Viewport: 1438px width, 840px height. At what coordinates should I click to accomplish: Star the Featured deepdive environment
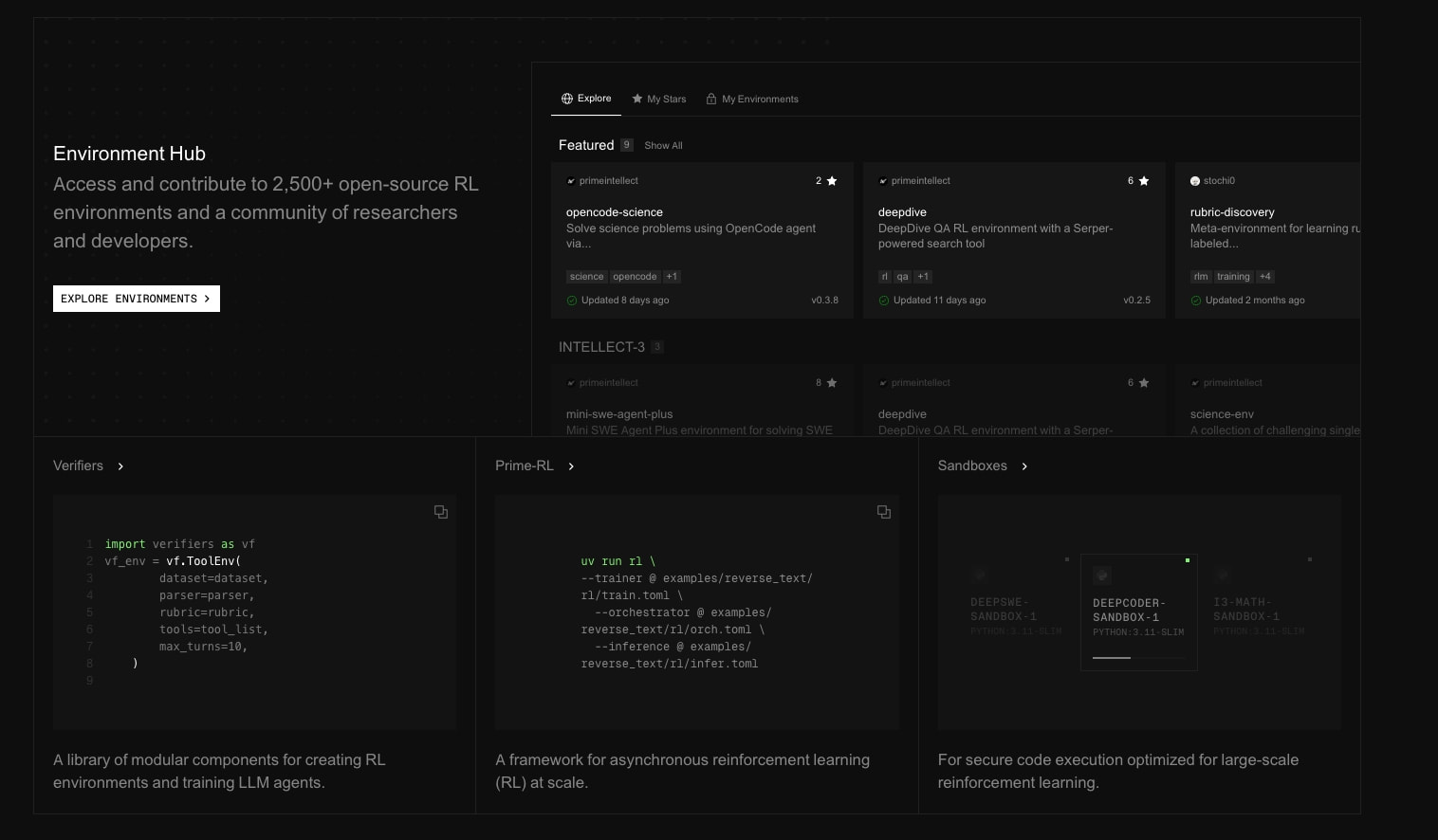pos(1144,181)
